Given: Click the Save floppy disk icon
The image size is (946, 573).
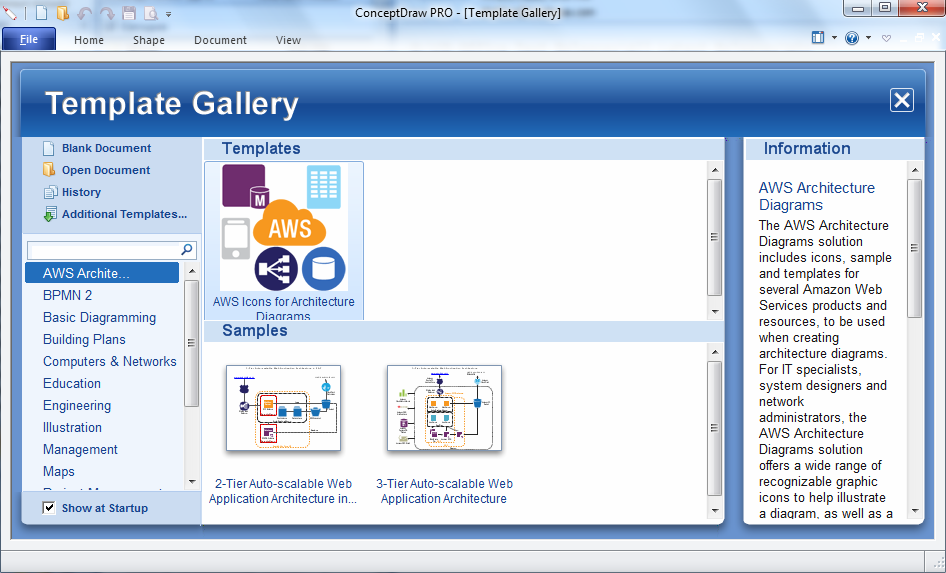Looking at the screenshot, I should pyautogui.click(x=129, y=13).
